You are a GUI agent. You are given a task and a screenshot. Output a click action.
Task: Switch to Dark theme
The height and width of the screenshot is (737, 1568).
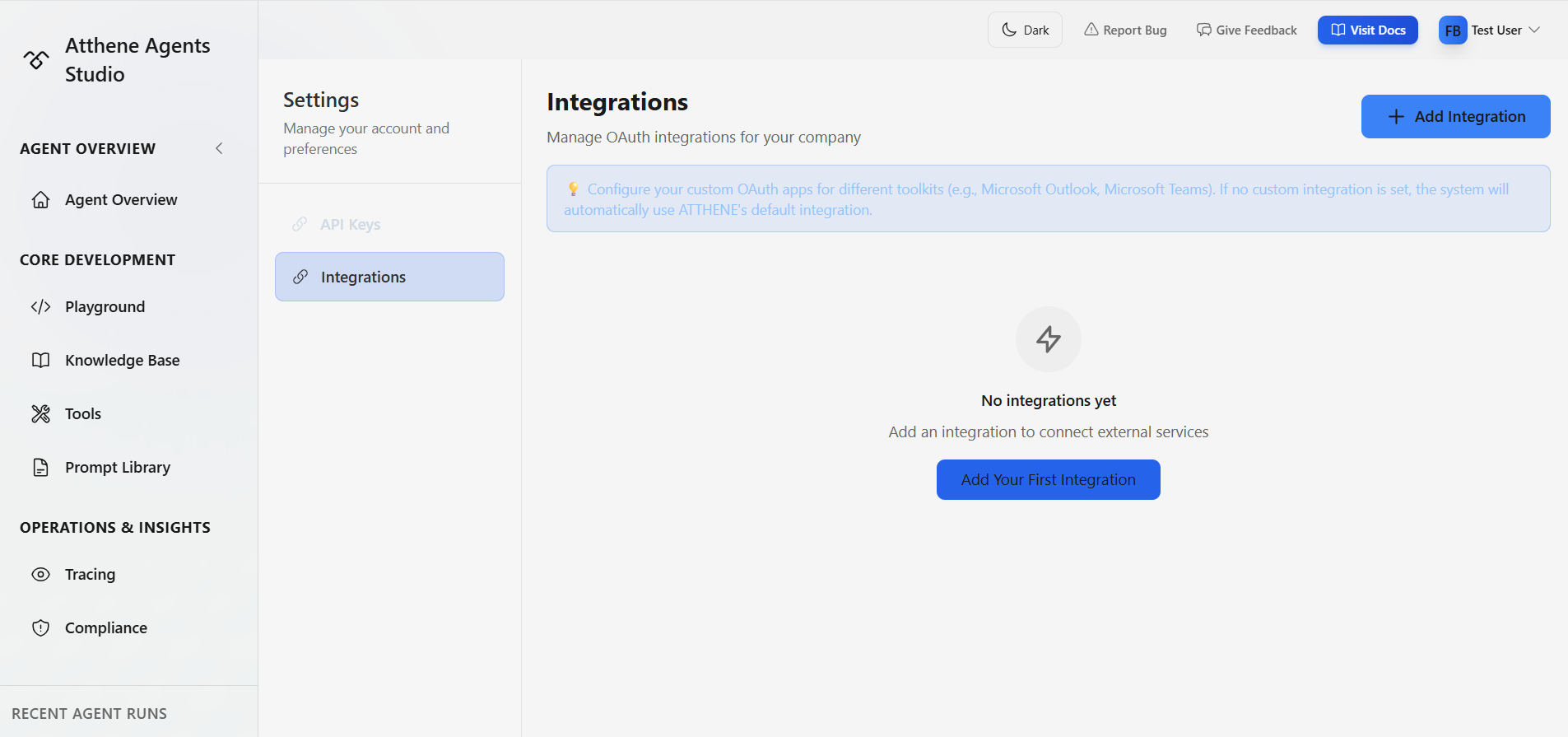pyautogui.click(x=1025, y=30)
